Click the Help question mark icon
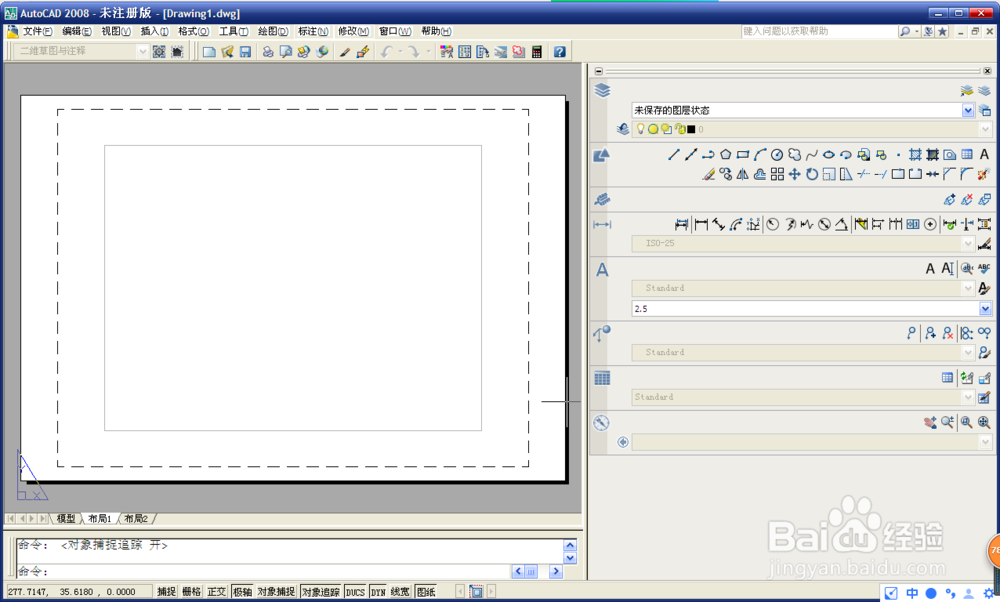 [559, 52]
